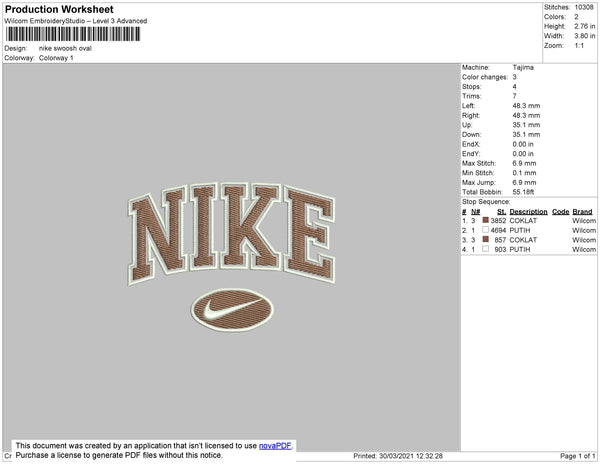
Task: Select the Machine value Tajima
Action: click(x=523, y=67)
